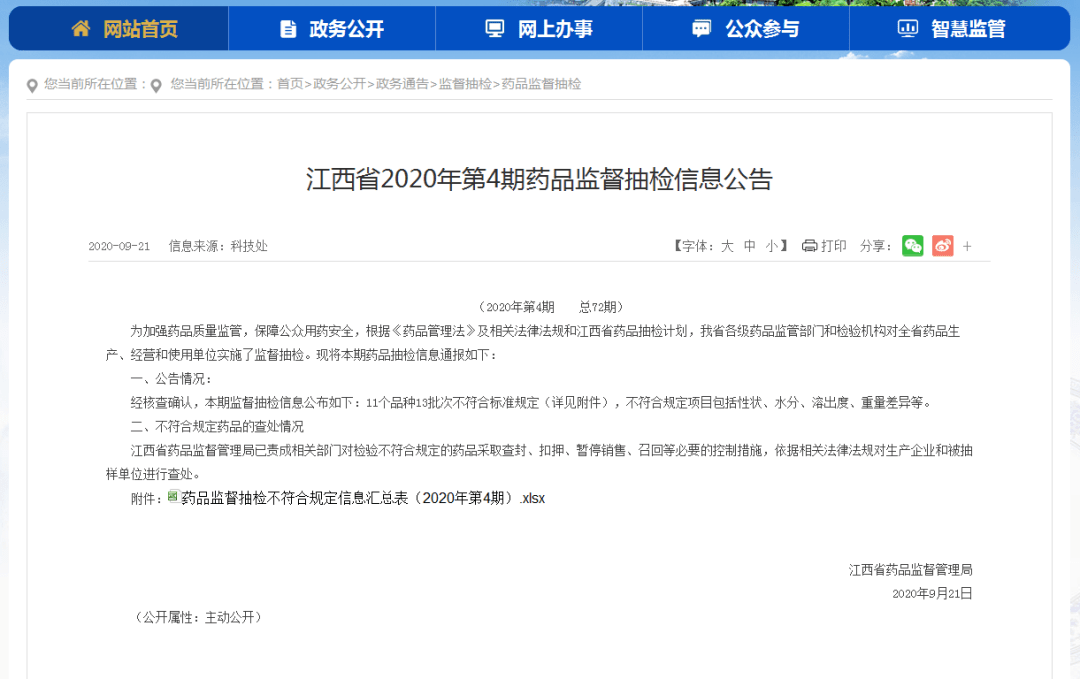This screenshot has height=679, width=1080.
Task: Open 政务通告 breadcrumb link
Action: pos(402,84)
